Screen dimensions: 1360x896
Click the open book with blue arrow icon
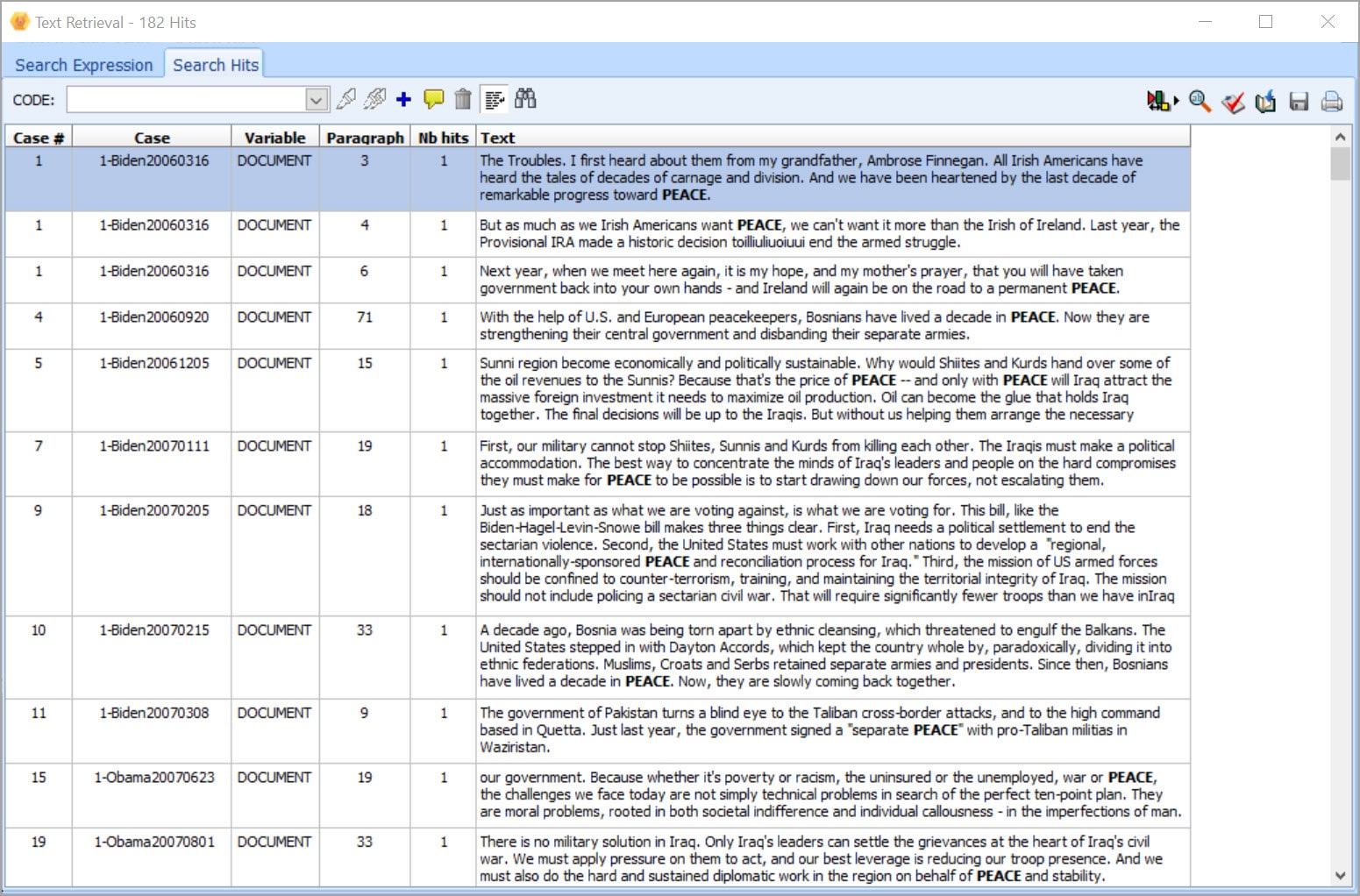pos(1265,102)
